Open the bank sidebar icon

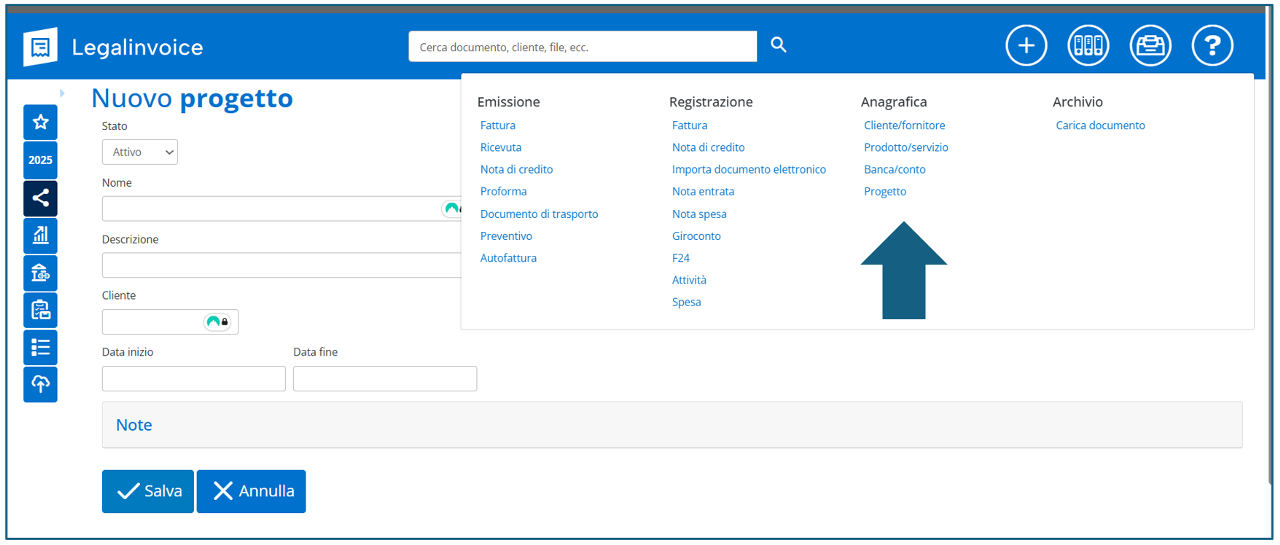pos(40,273)
